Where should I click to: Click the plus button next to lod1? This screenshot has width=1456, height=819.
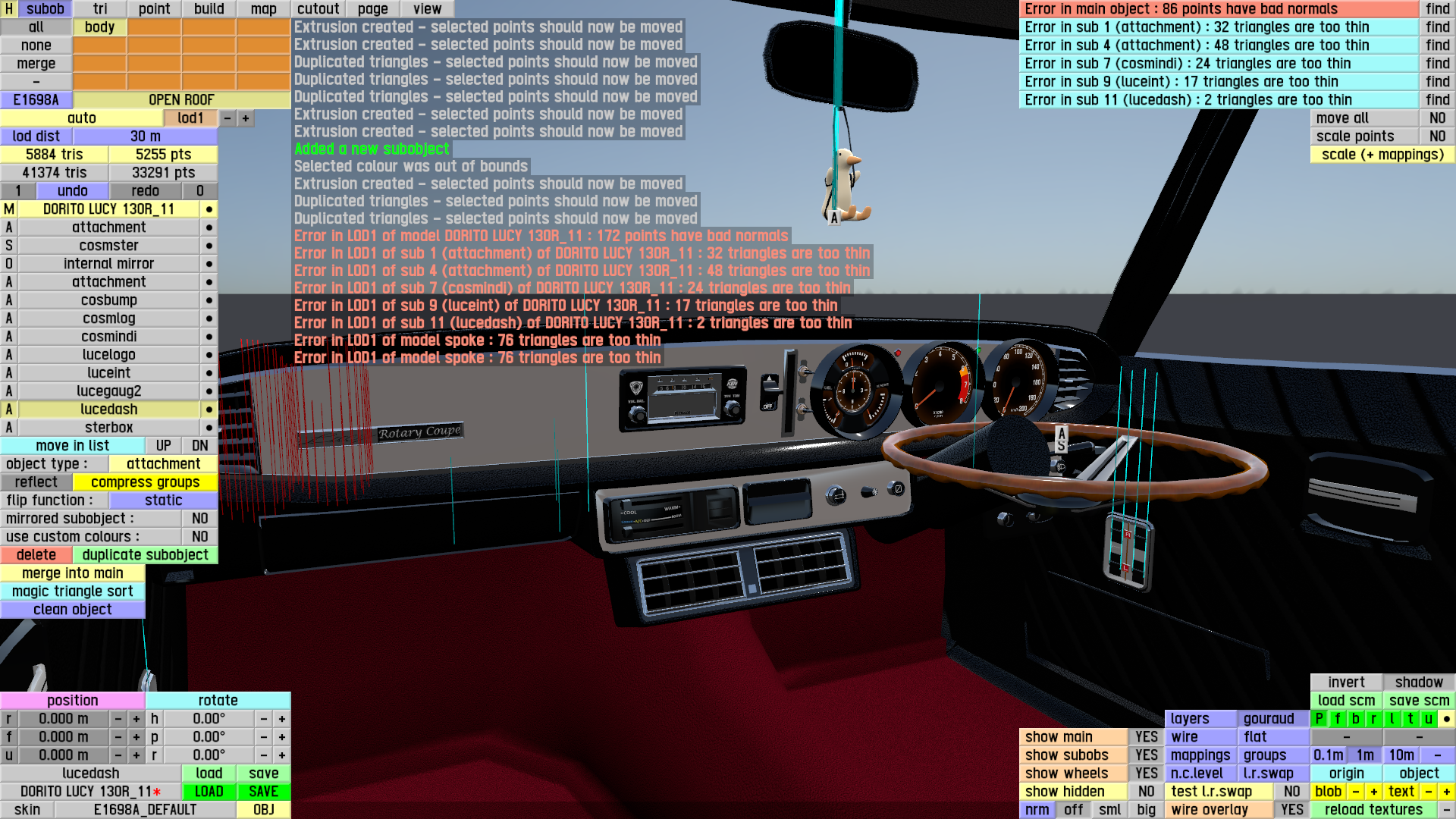[245, 118]
